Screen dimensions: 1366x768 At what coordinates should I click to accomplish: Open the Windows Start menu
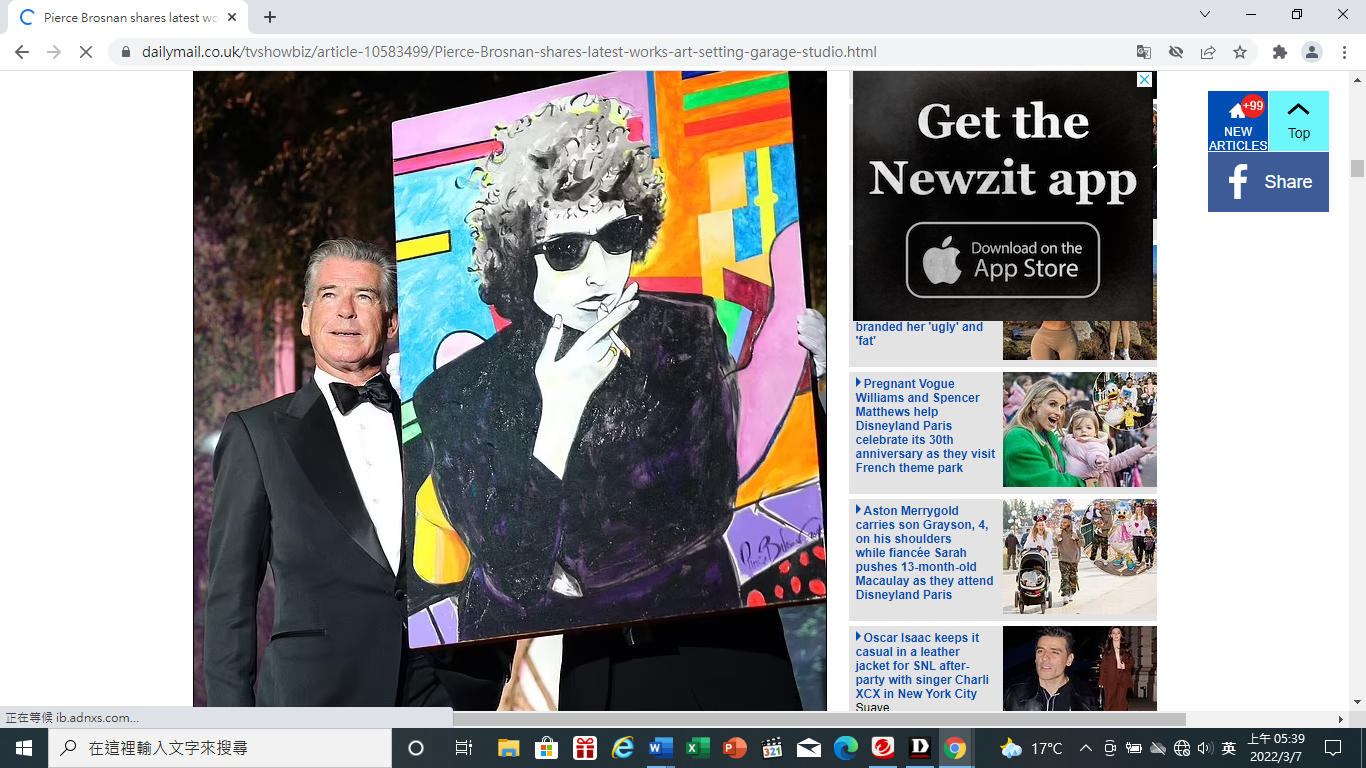coord(24,748)
